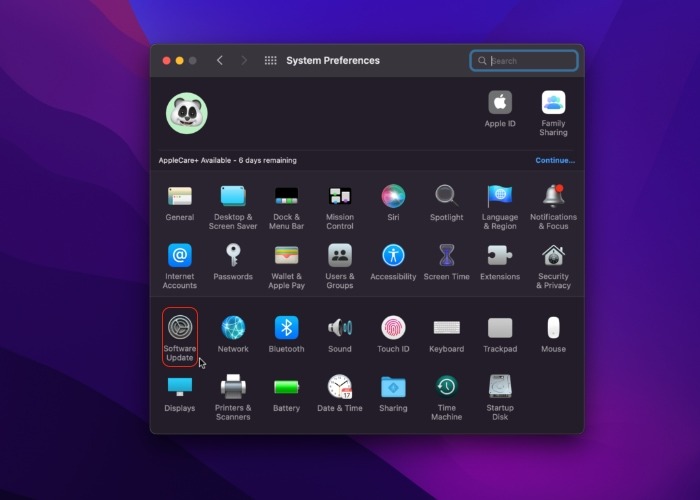This screenshot has width=700, height=500.
Task: Open Network preferences
Action: tap(233, 334)
